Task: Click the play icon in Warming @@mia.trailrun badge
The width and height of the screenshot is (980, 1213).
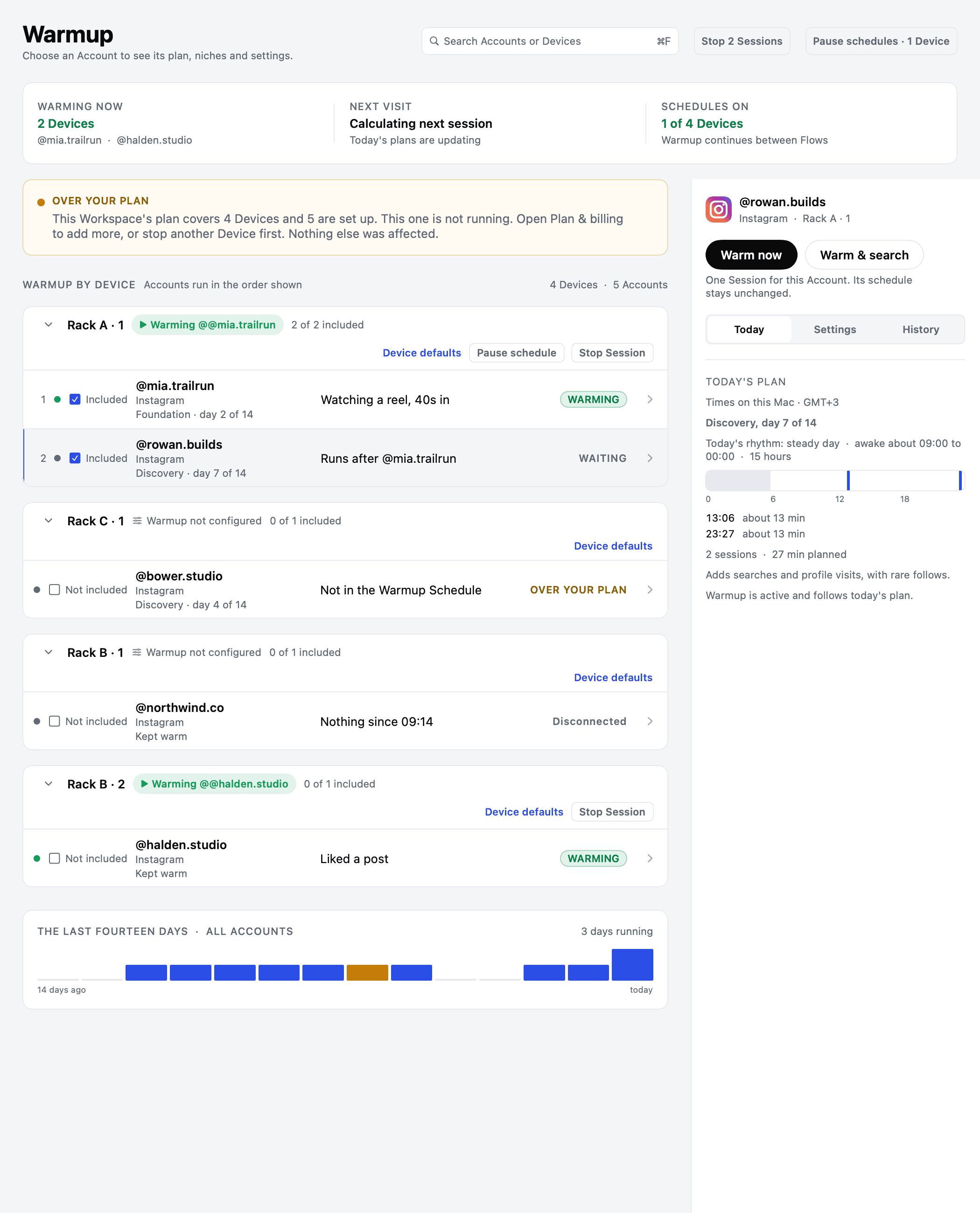Action: (x=143, y=325)
